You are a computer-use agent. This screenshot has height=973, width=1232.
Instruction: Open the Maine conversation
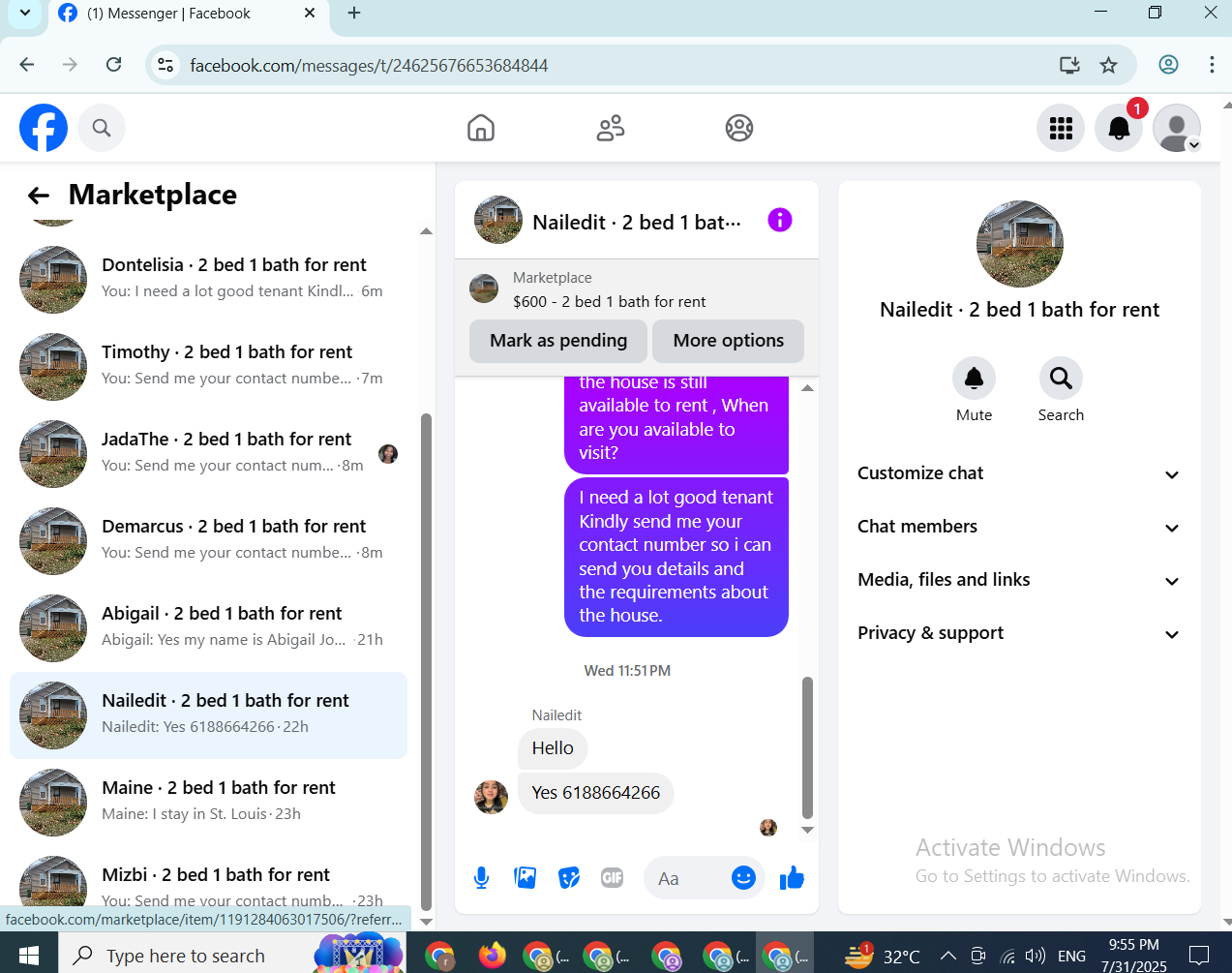point(208,803)
